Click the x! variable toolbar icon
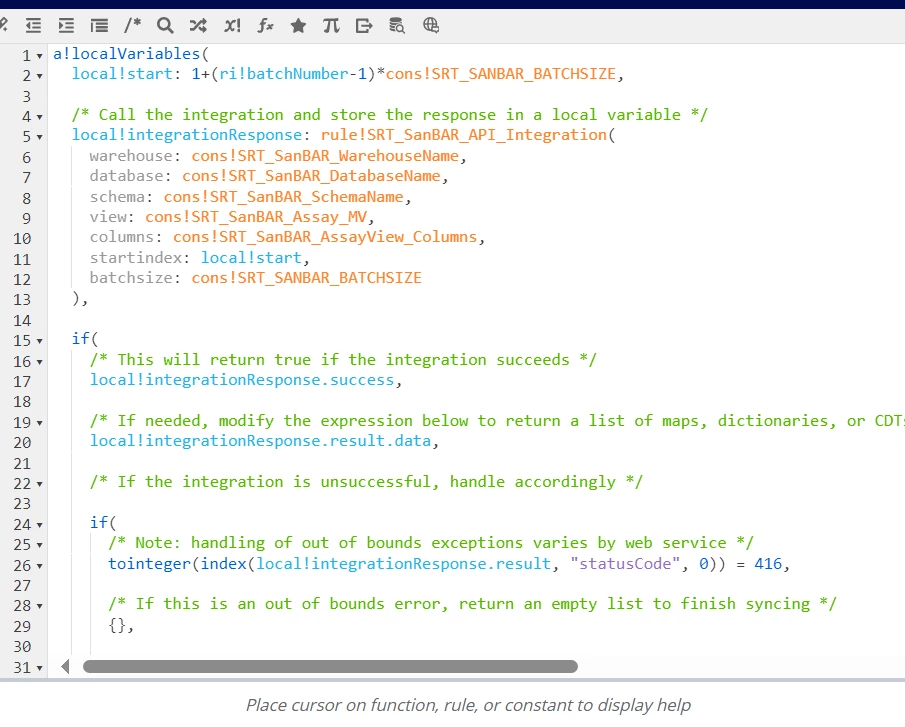The width and height of the screenshot is (905, 727). [232, 25]
